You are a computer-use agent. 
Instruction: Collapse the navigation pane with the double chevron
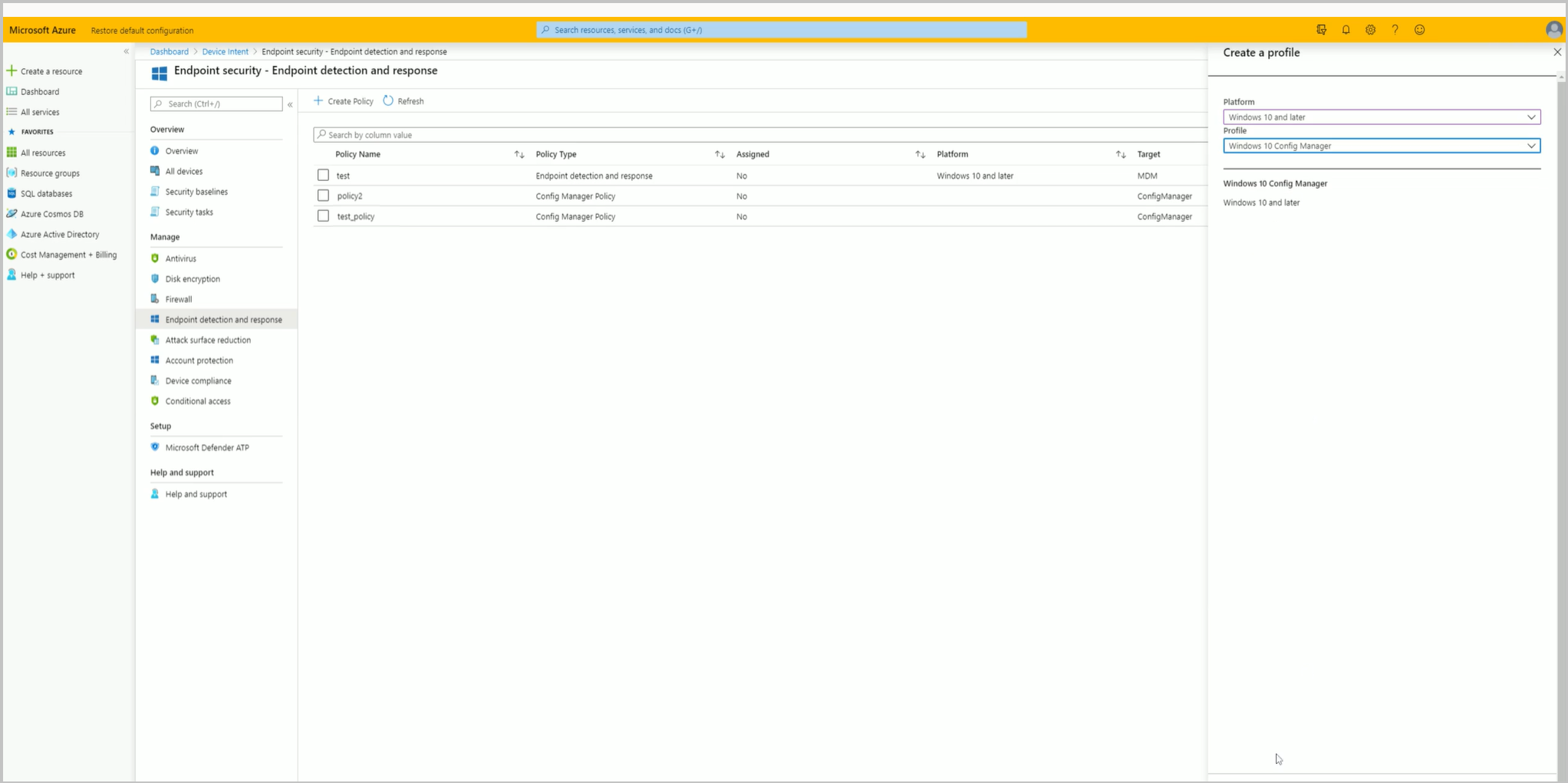click(290, 104)
